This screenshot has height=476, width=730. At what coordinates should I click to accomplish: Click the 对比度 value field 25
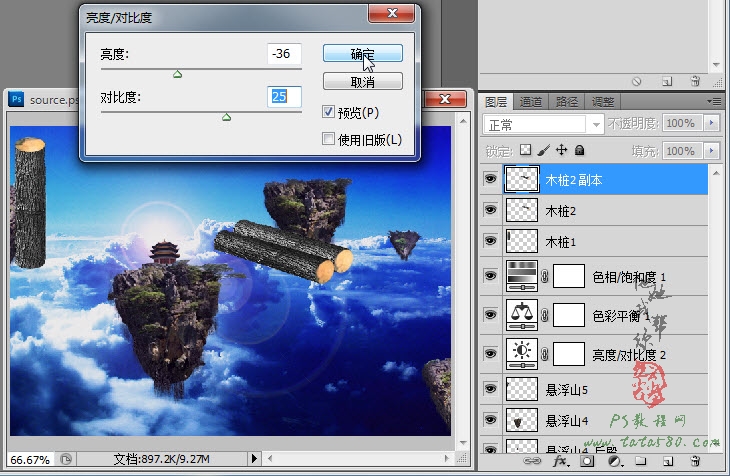(284, 96)
